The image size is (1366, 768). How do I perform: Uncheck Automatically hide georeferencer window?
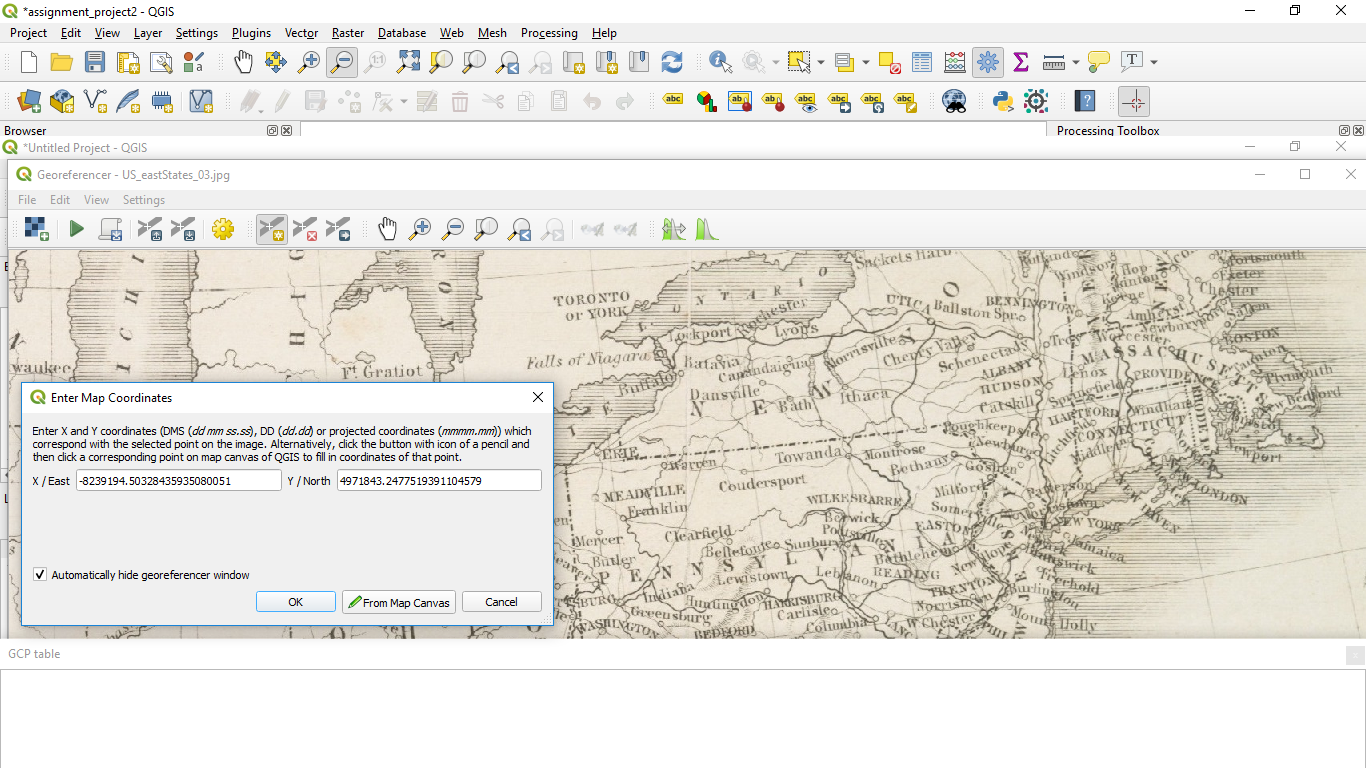click(40, 575)
